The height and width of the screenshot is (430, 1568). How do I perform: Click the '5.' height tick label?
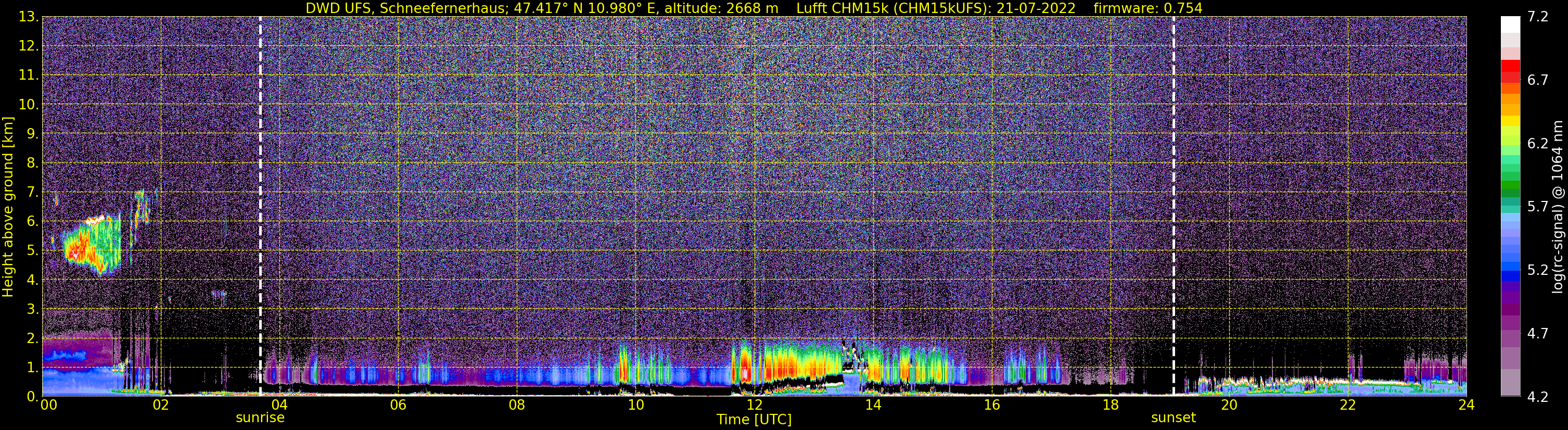click(33, 250)
